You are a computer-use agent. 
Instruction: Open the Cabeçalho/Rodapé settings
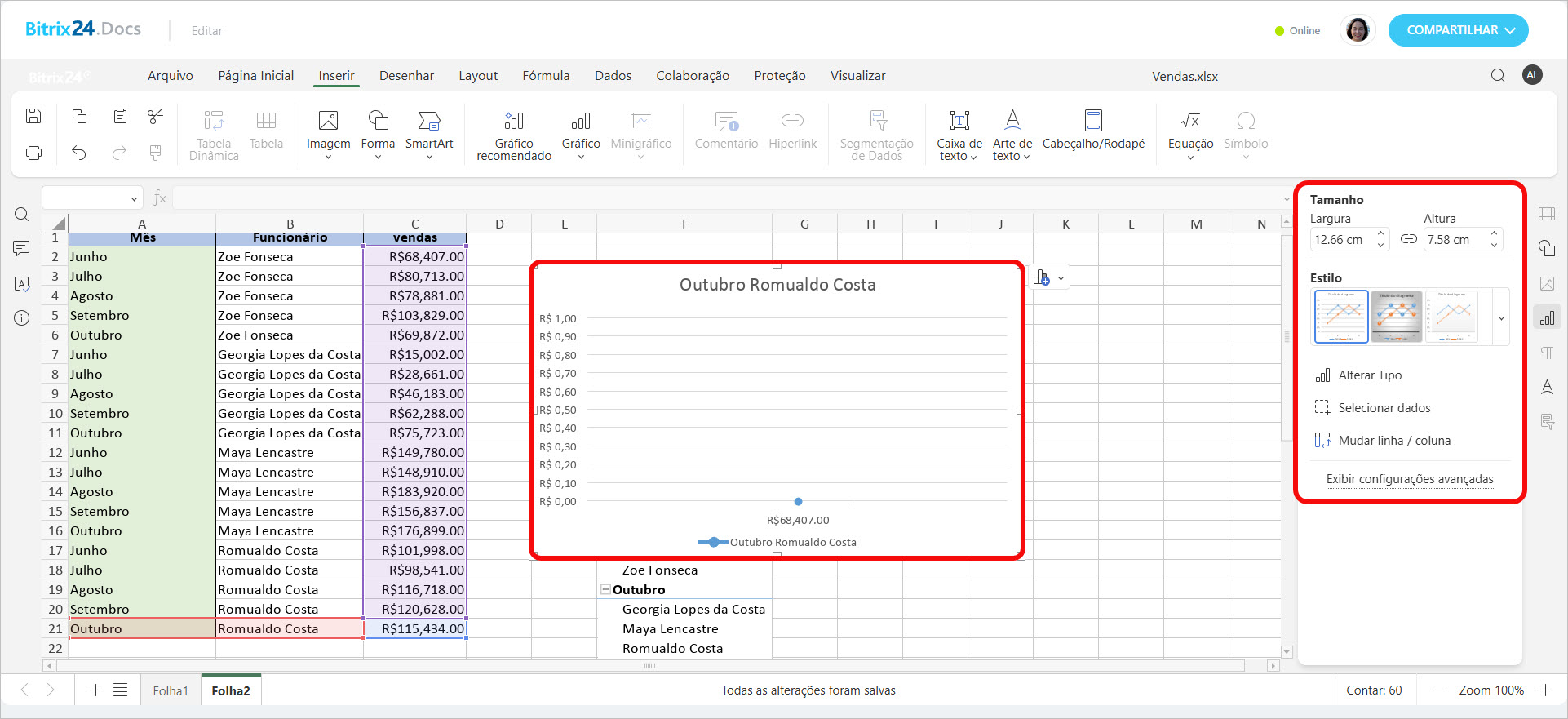1093,131
